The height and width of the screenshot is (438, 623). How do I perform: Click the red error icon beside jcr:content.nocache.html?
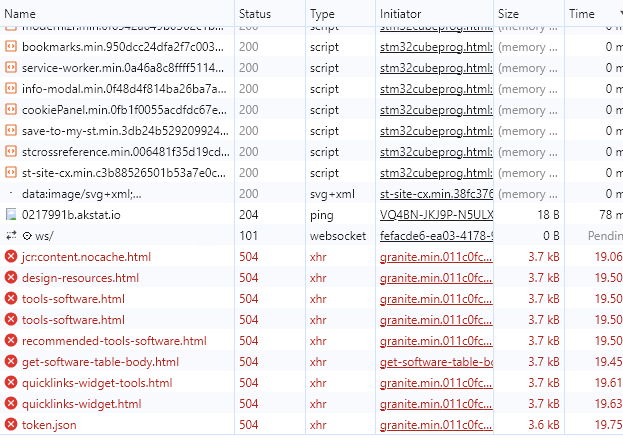pos(11,257)
